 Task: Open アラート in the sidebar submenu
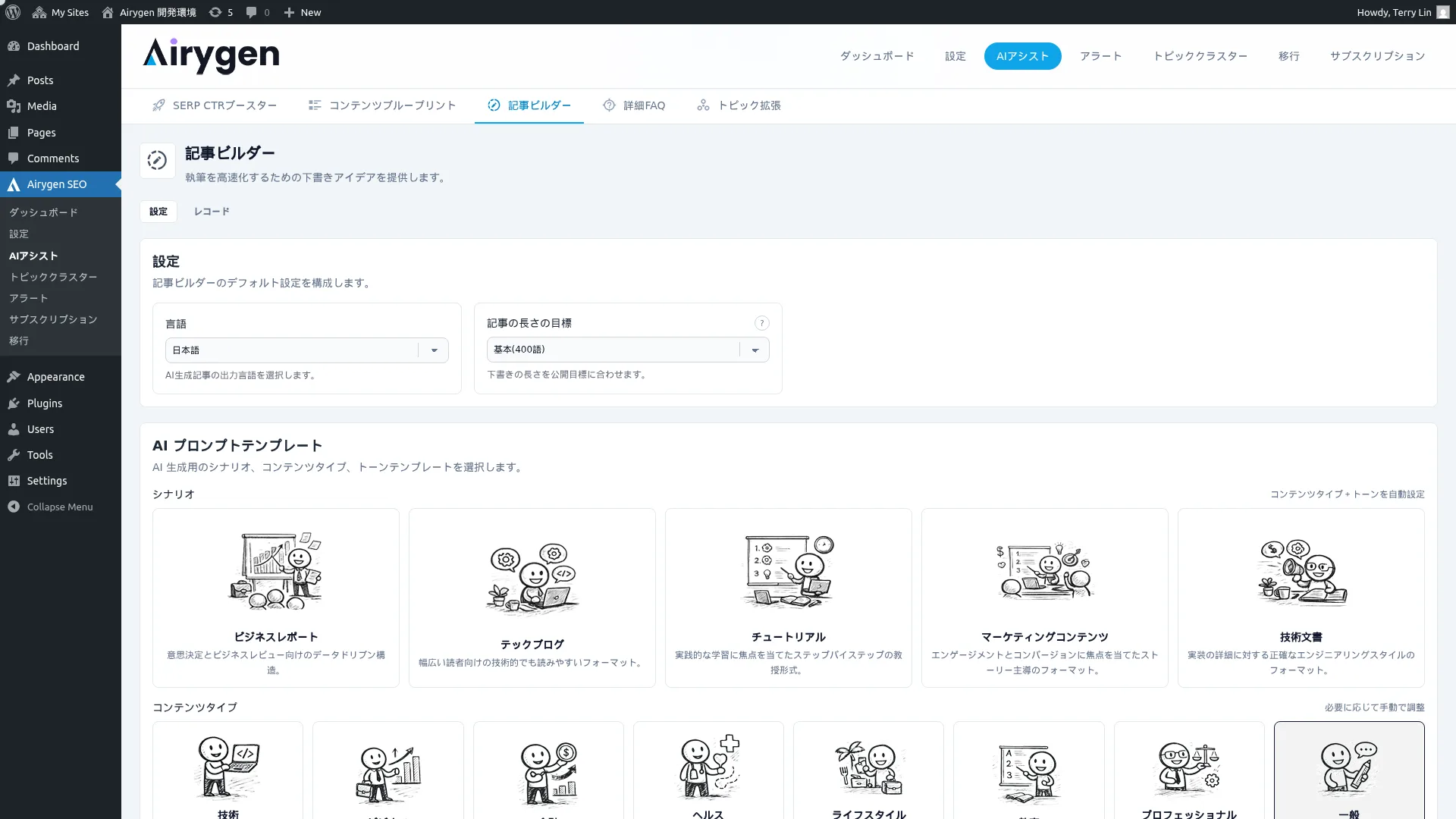click(x=29, y=299)
